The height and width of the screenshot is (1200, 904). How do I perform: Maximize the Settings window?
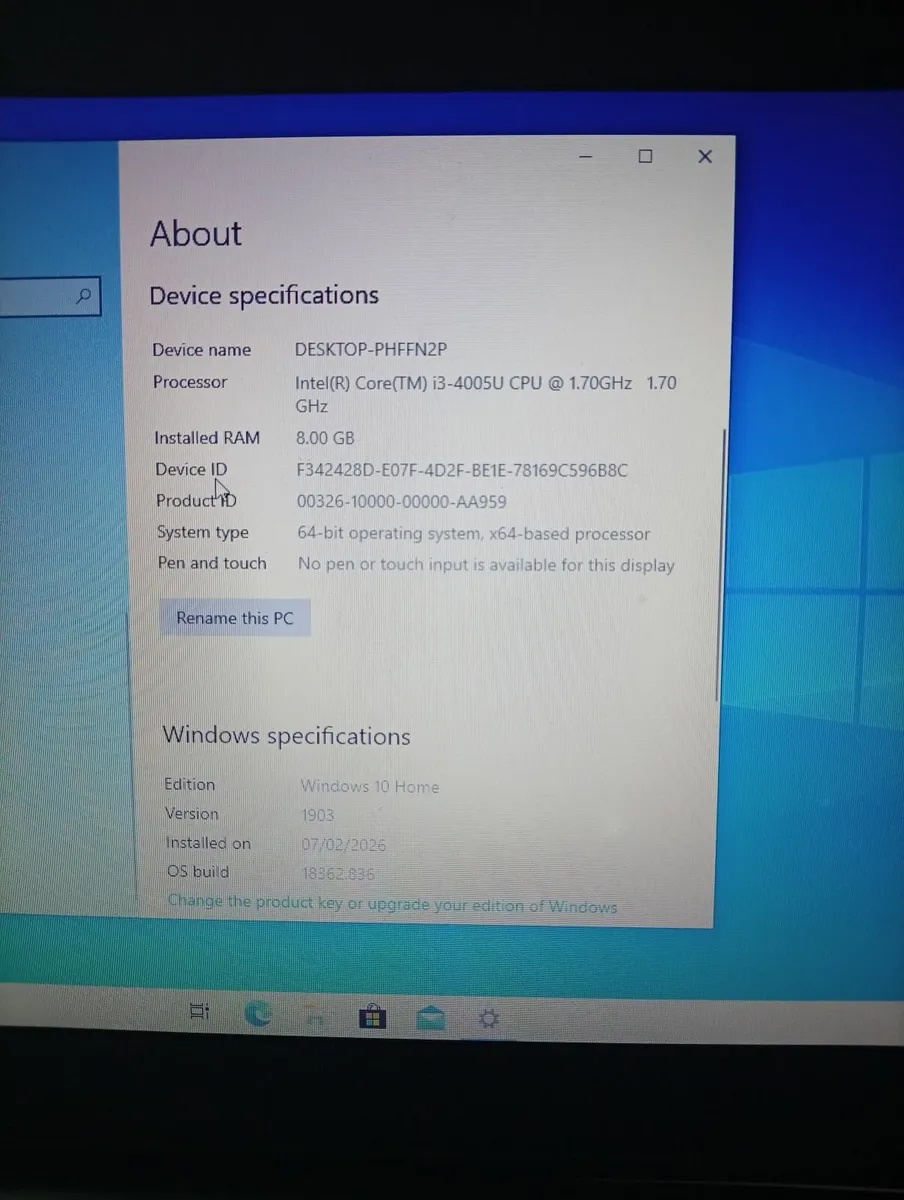point(645,156)
